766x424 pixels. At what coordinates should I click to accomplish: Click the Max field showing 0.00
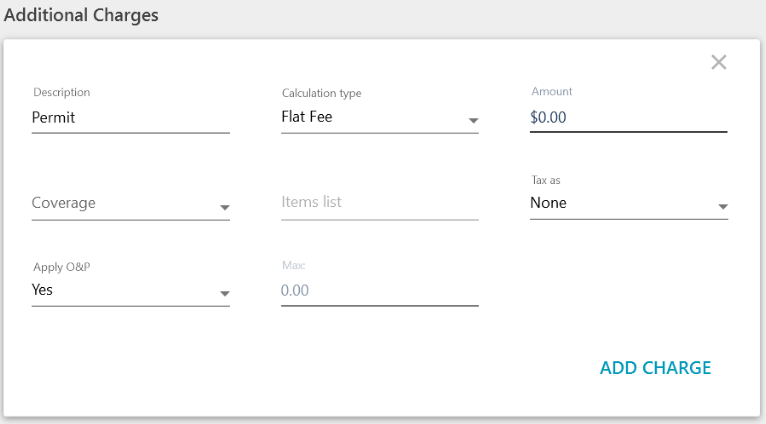(379, 290)
